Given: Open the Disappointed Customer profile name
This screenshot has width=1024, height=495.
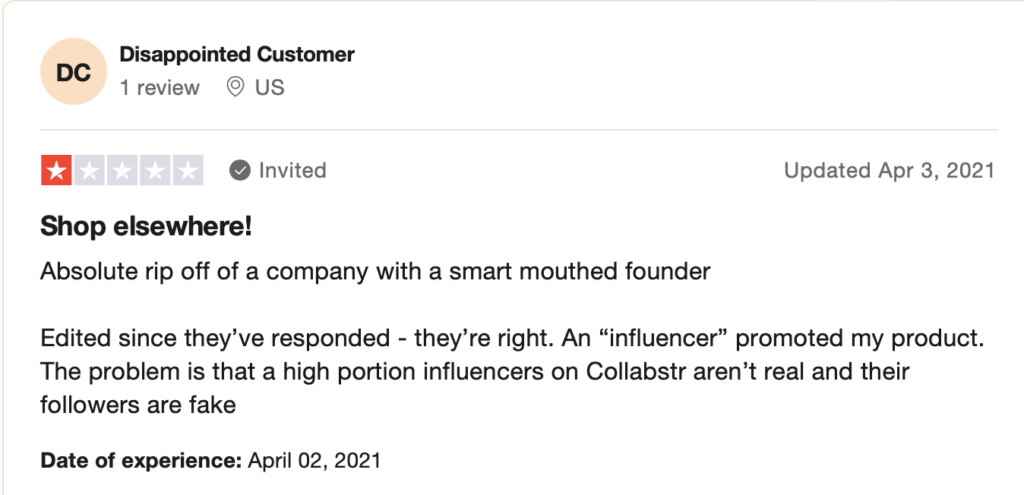Looking at the screenshot, I should 237,55.
